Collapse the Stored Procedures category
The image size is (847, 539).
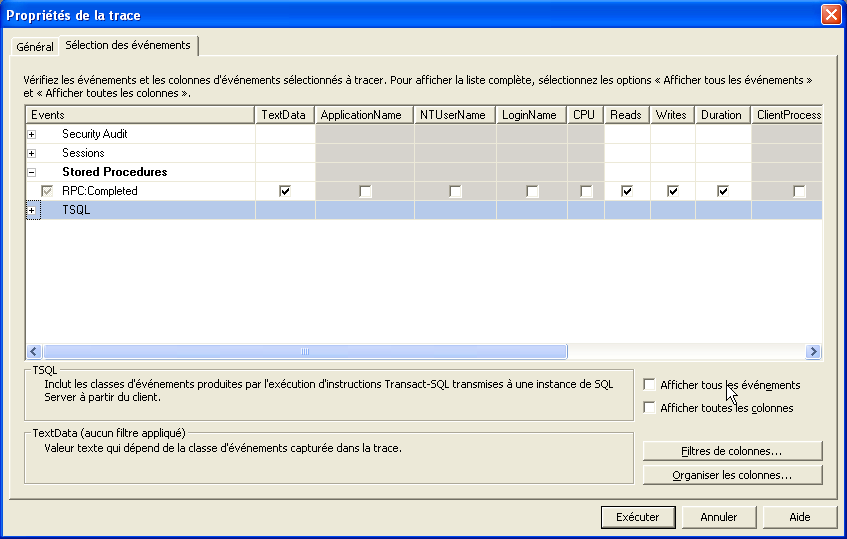click(x=32, y=172)
